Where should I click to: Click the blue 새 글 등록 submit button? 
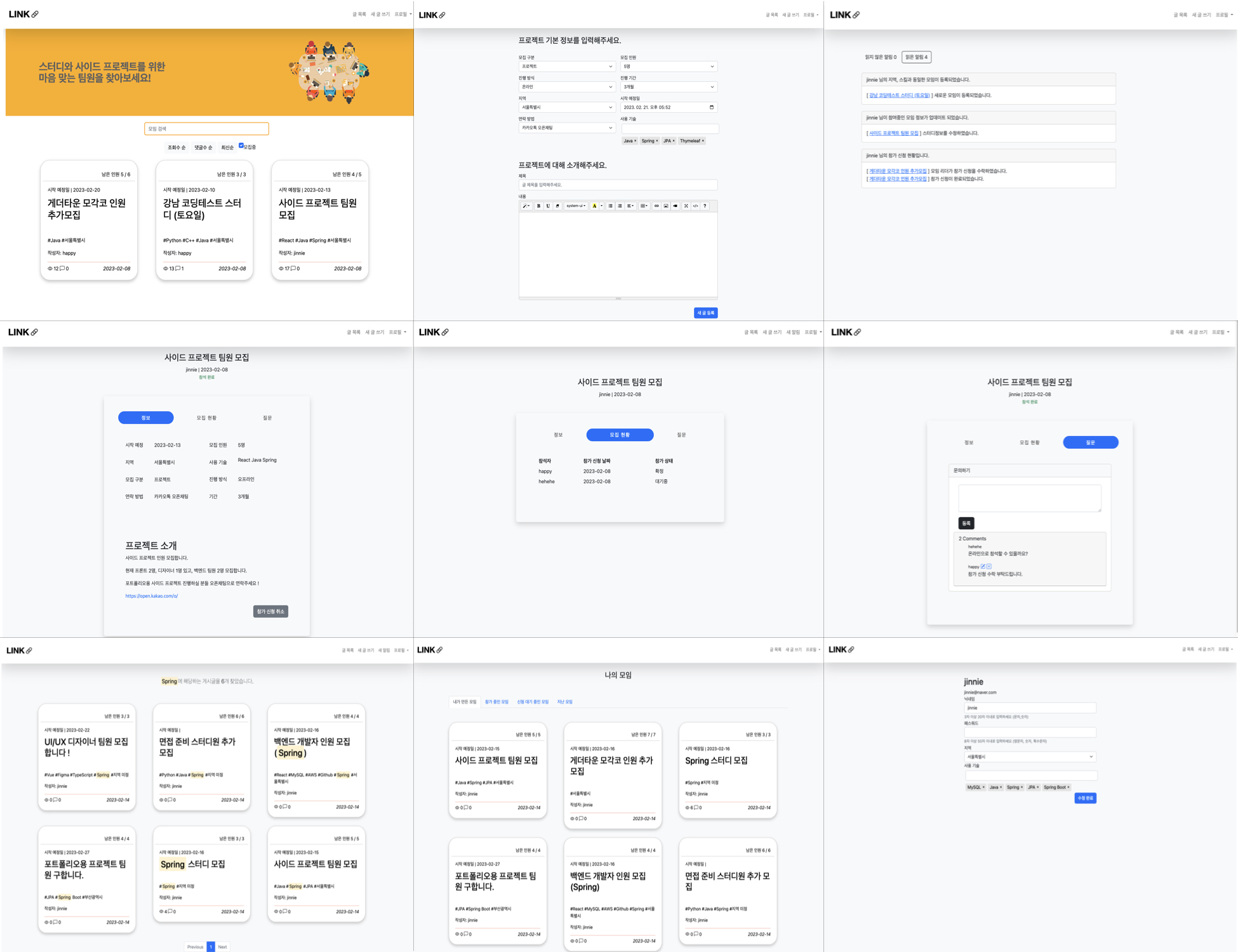pyautogui.click(x=705, y=313)
